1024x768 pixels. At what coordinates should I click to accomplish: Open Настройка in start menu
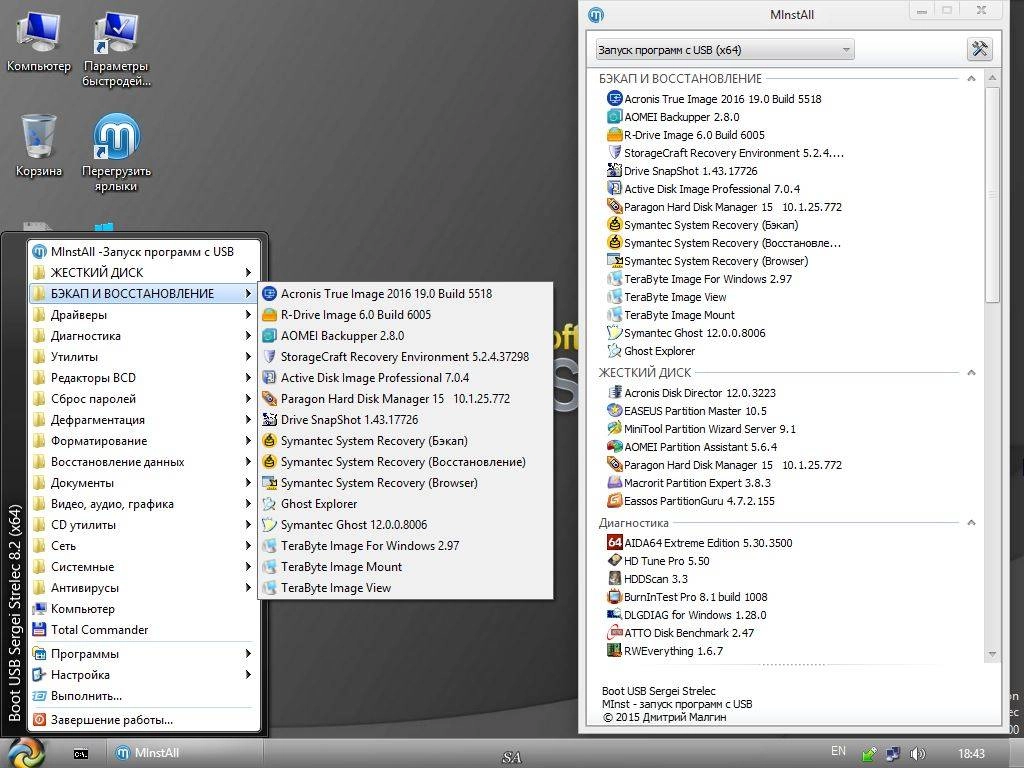point(143,675)
